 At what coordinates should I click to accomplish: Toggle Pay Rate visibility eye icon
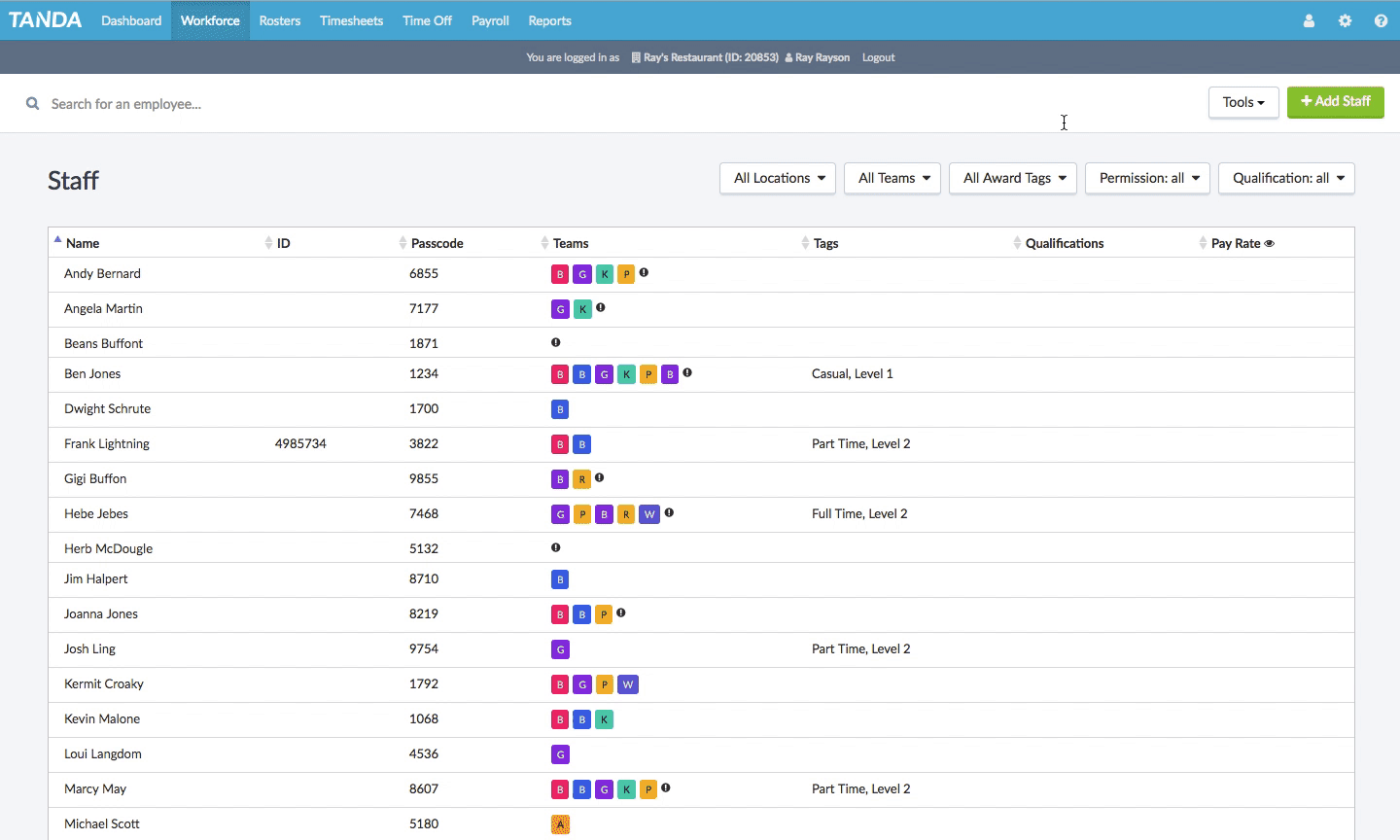[1269, 243]
